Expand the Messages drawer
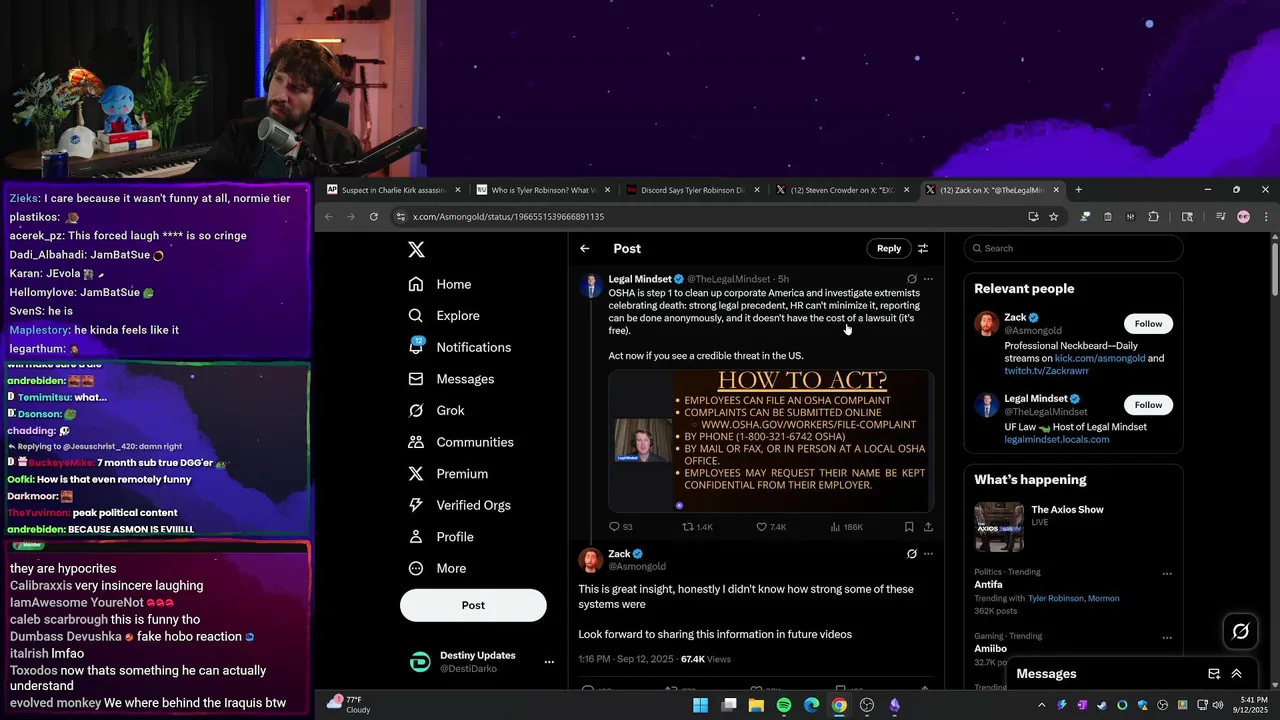The image size is (1280, 720). [x=1236, y=674]
